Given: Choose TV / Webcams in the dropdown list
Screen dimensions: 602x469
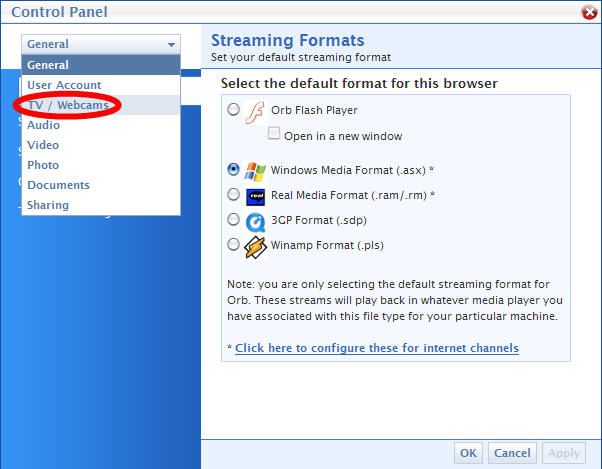Looking at the screenshot, I should point(101,105).
